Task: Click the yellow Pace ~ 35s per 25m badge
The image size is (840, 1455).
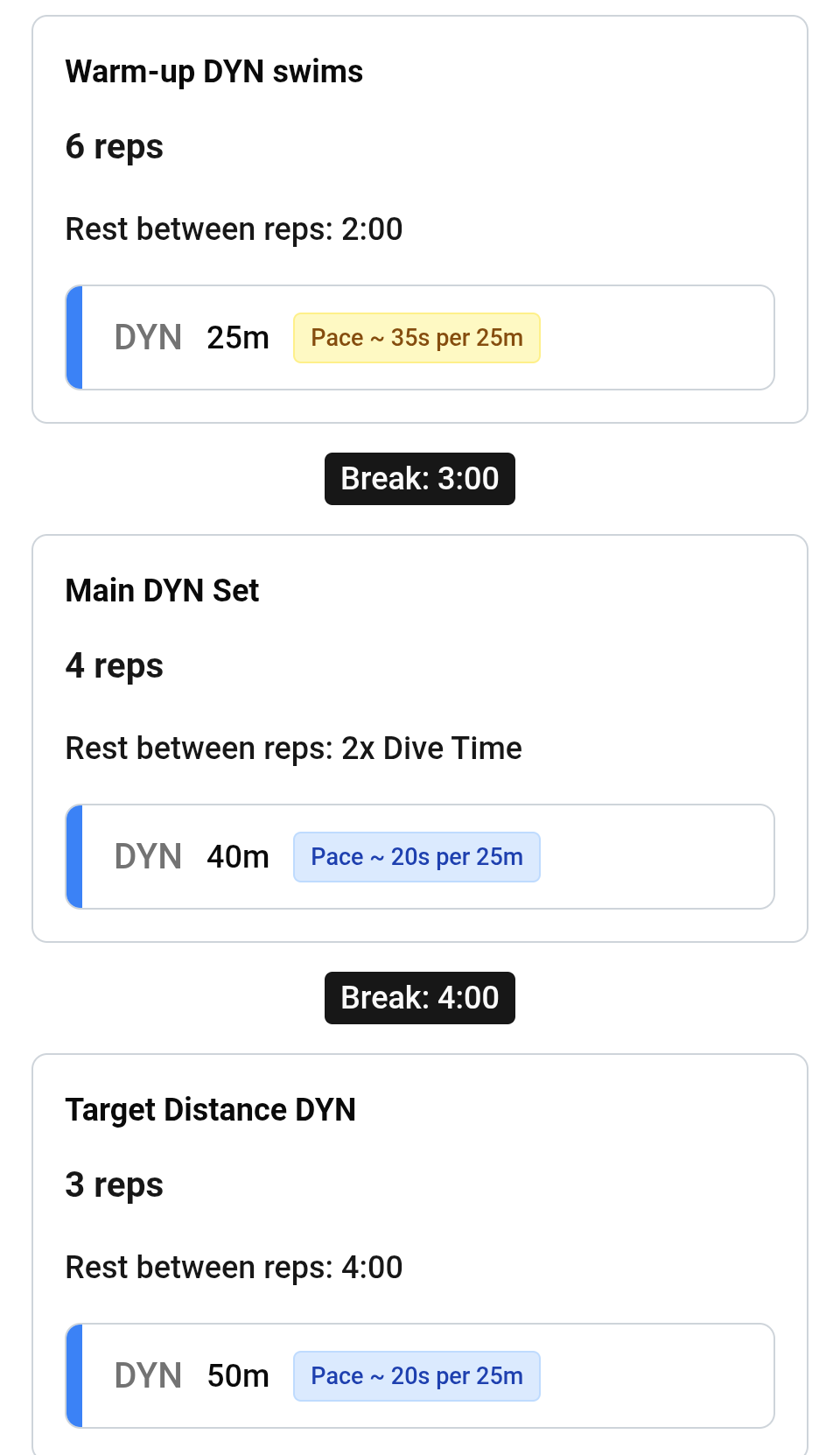Action: coord(416,337)
